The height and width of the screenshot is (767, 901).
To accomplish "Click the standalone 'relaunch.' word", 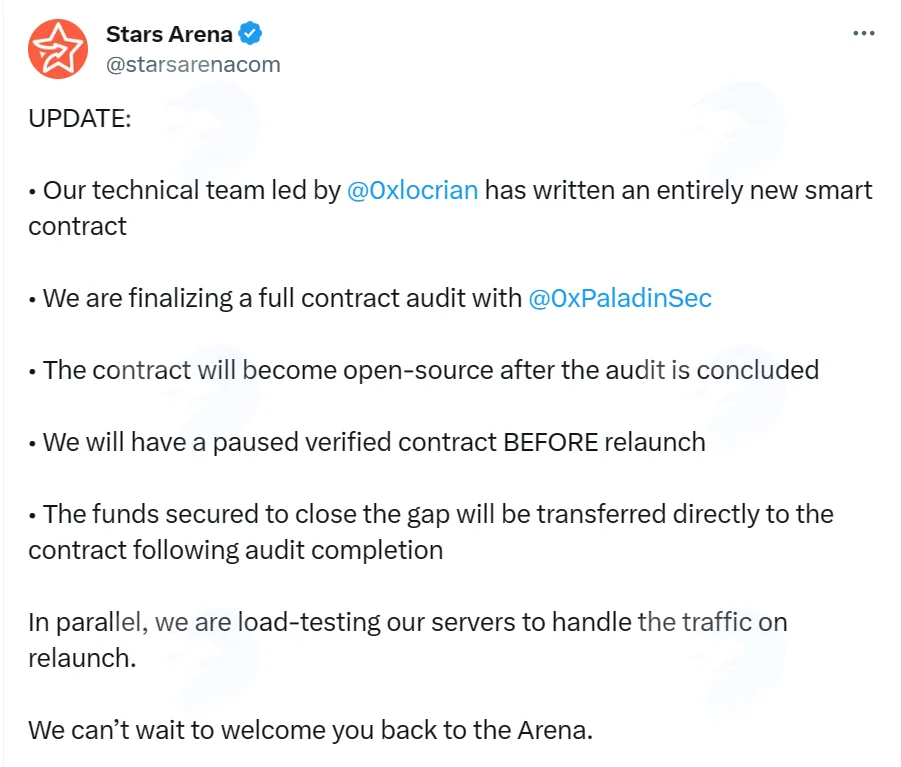I will [x=82, y=658].
